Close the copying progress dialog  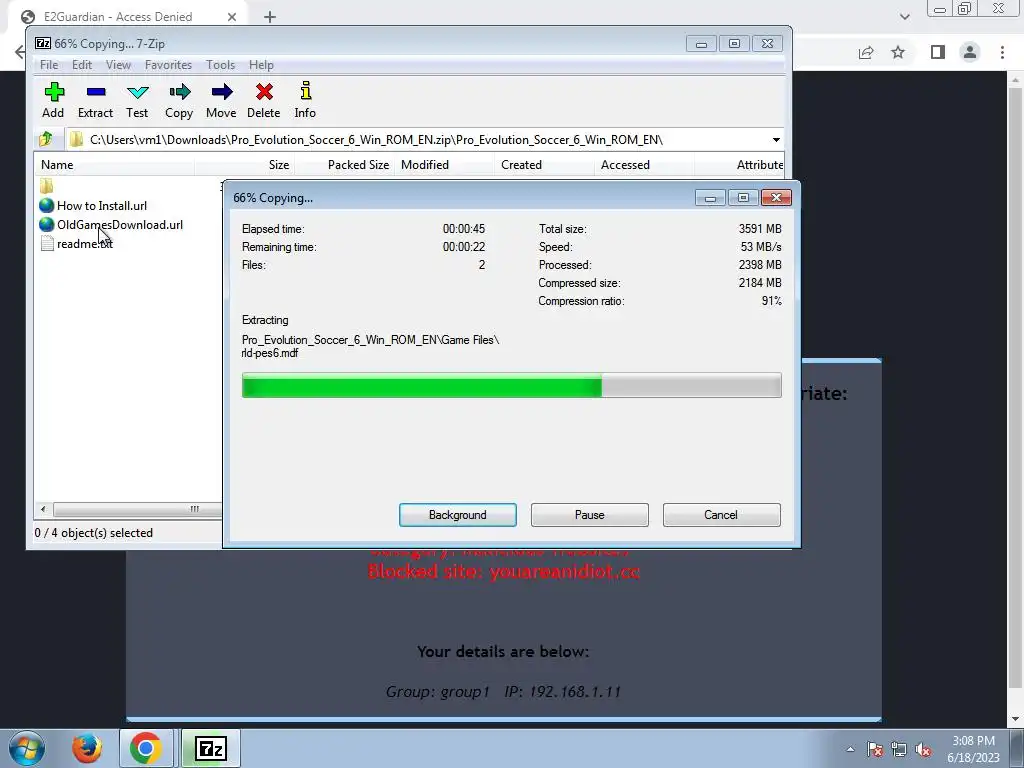tap(776, 198)
